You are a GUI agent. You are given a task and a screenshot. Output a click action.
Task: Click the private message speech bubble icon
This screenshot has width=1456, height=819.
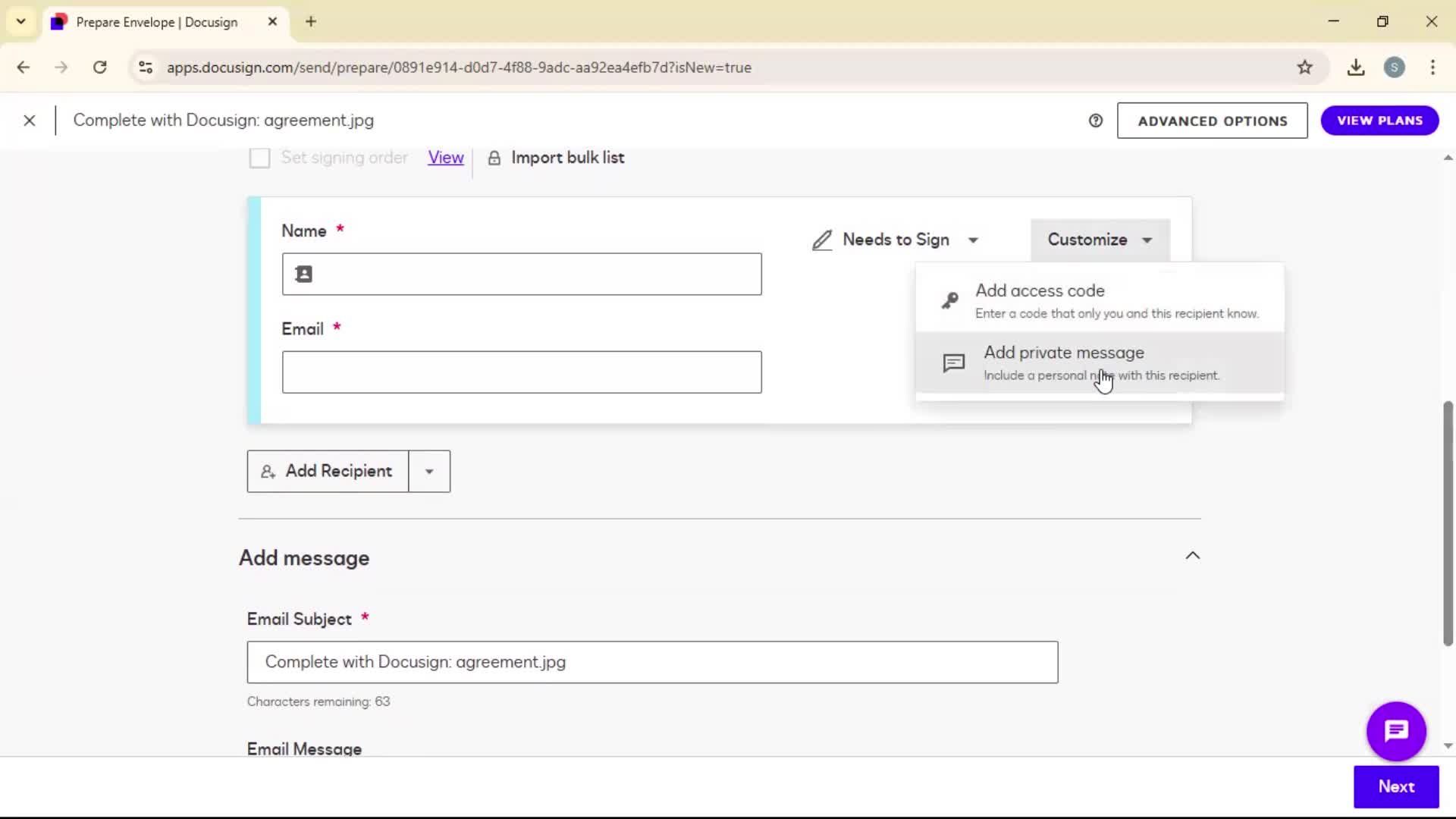point(953,363)
